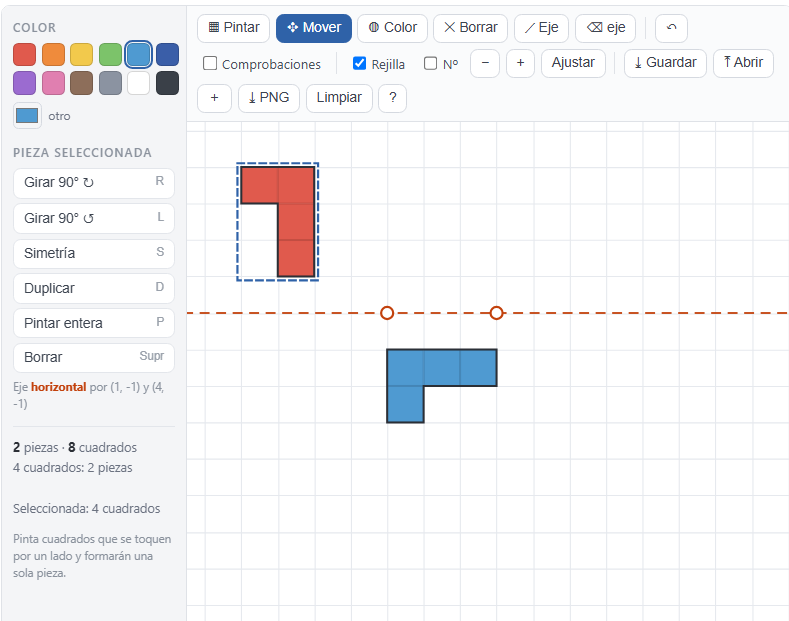Pick the Eje axis drawing tool
The width and height of the screenshot is (789, 621).
(x=541, y=28)
